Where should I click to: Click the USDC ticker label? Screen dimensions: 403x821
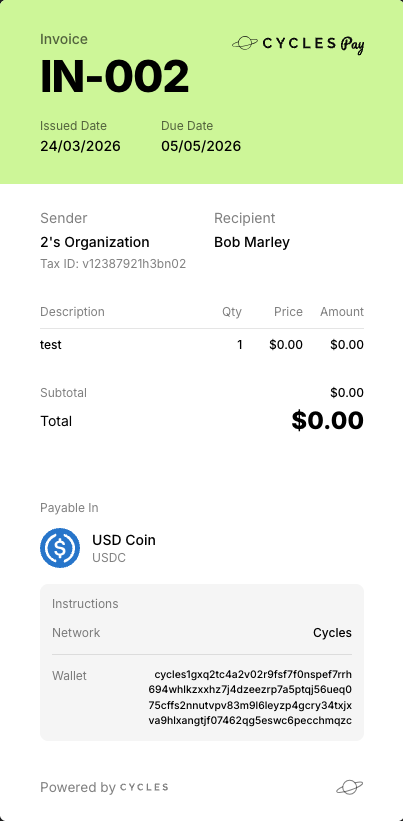[109, 558]
